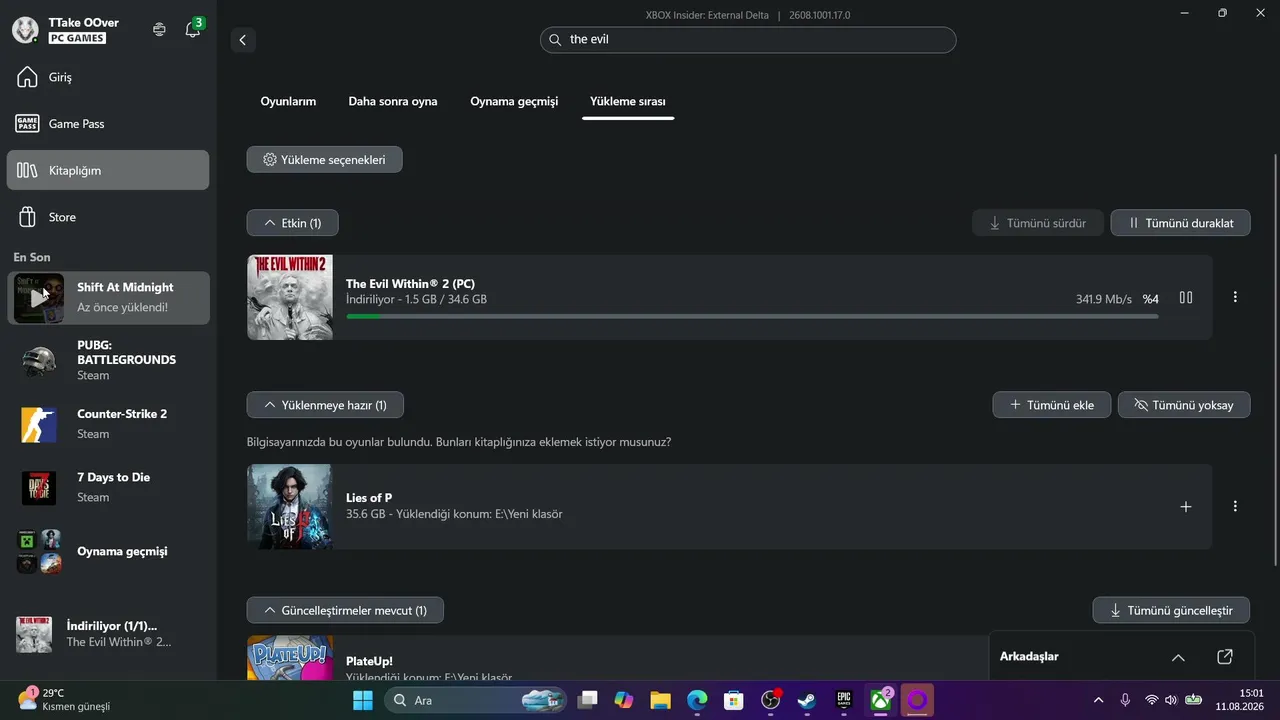Screen dimensions: 1280x720
Task: Open Task View on the taskbar
Action: point(588,700)
